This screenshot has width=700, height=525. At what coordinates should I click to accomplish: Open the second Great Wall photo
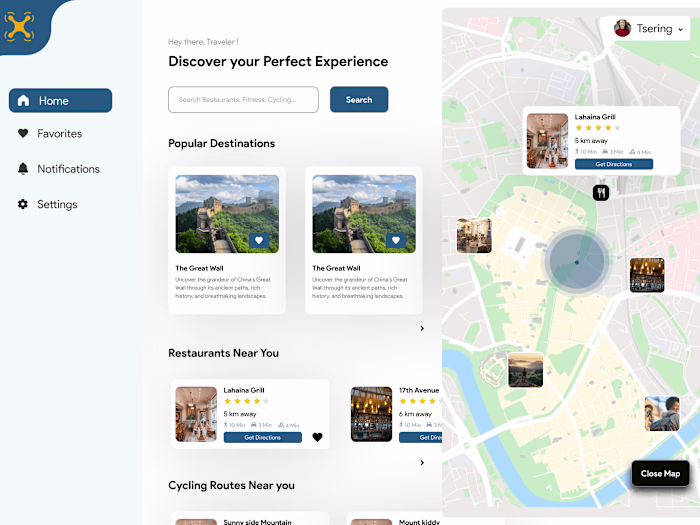364,214
